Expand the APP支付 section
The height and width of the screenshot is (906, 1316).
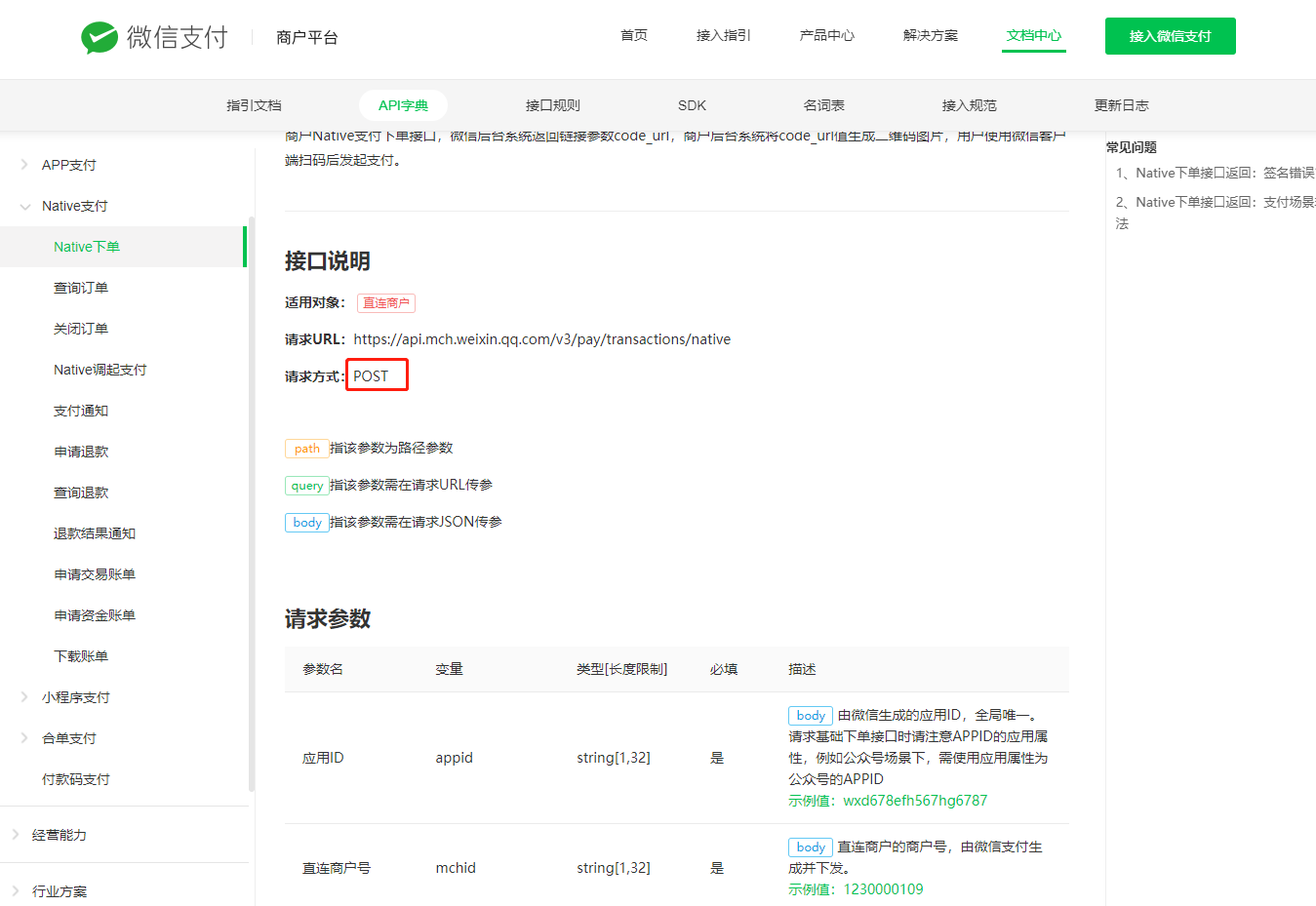[70, 165]
